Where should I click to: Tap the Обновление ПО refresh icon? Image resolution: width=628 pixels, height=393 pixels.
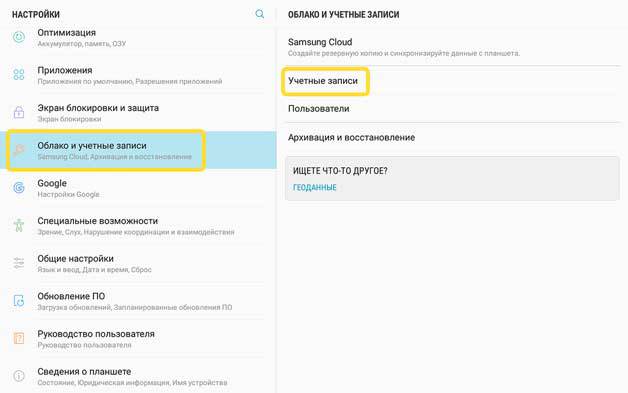click(x=19, y=300)
